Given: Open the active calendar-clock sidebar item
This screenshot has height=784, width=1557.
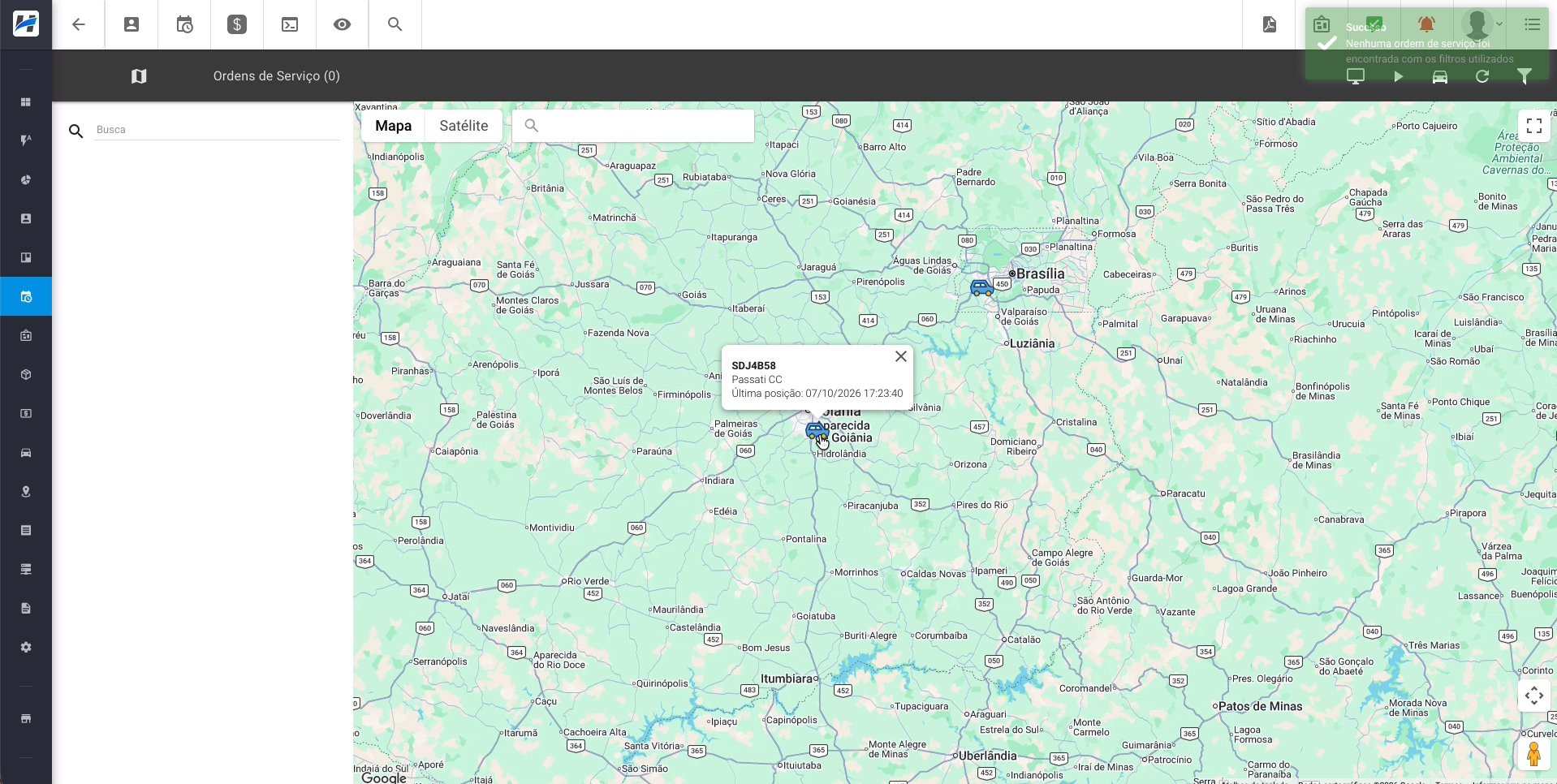Looking at the screenshot, I should click(x=26, y=297).
